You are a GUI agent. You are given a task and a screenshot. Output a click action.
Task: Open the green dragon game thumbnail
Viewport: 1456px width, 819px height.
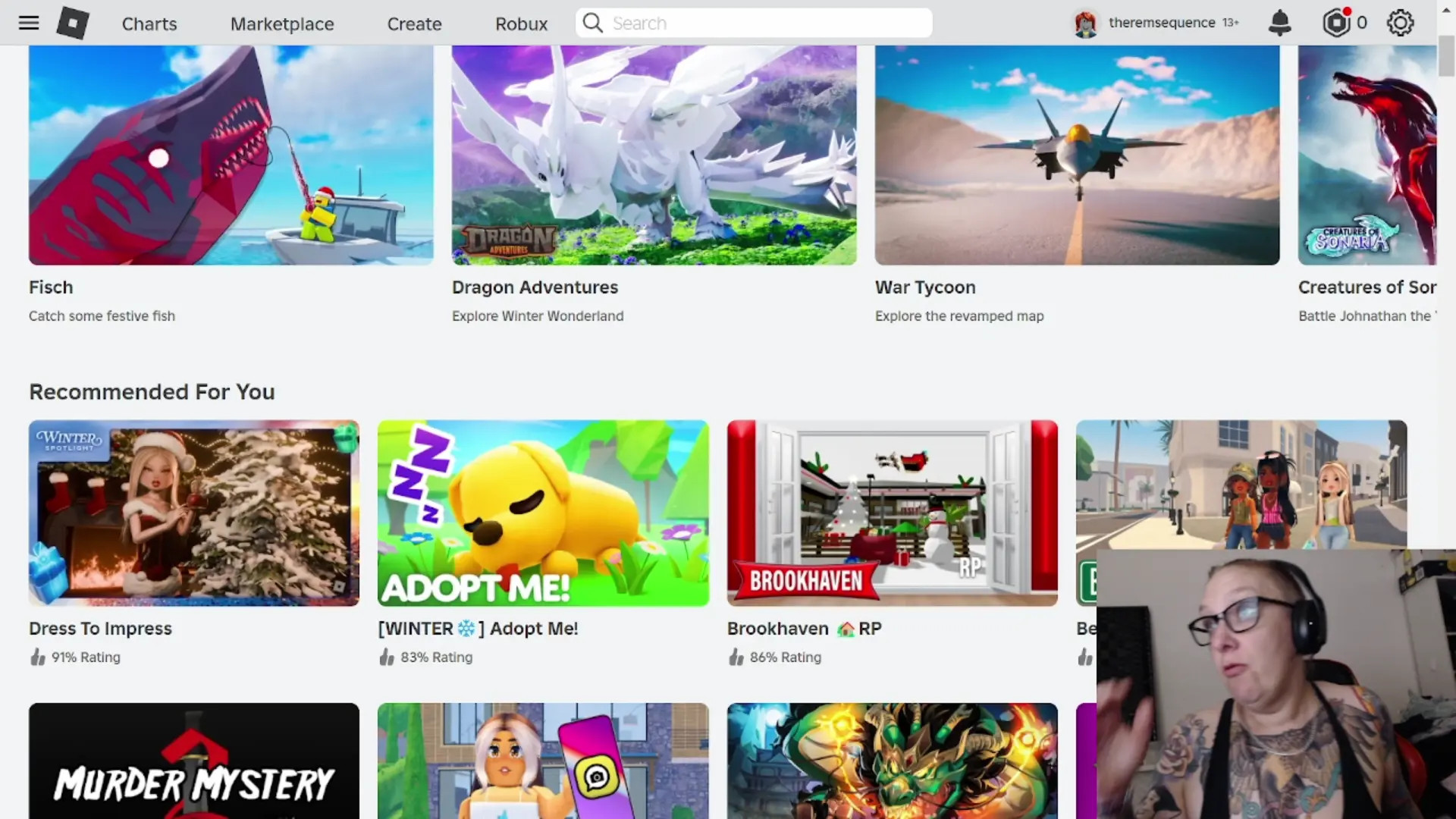click(893, 761)
